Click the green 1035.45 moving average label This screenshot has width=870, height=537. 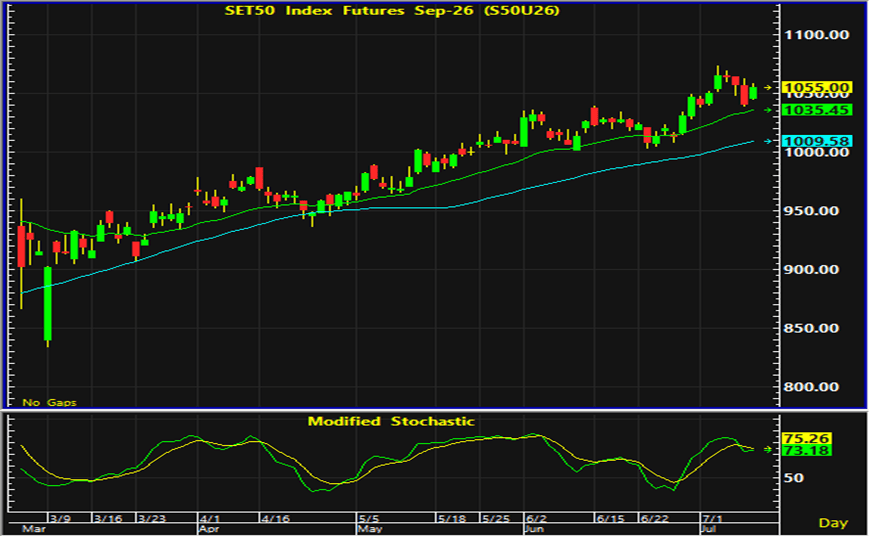tap(816, 110)
